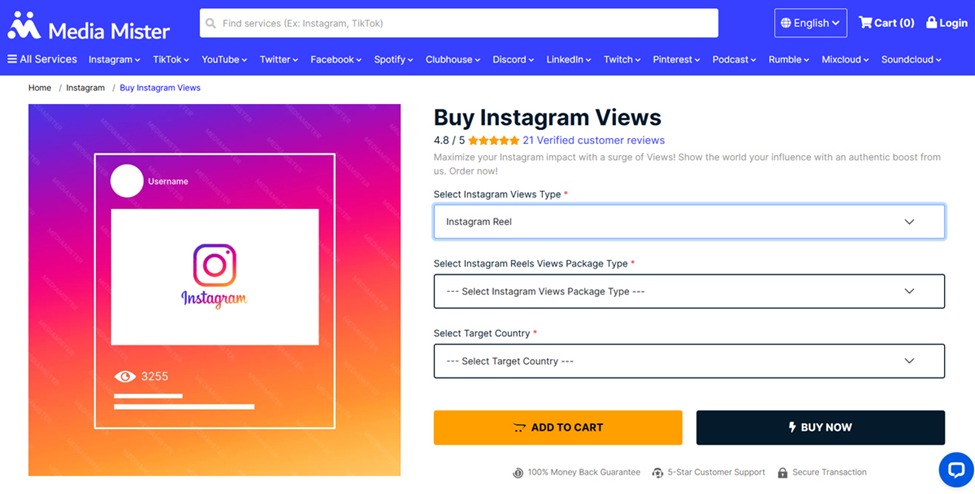Screen dimensions: 975x494
Task: Expand Instagram Views Type dropdown
Action: point(689,222)
